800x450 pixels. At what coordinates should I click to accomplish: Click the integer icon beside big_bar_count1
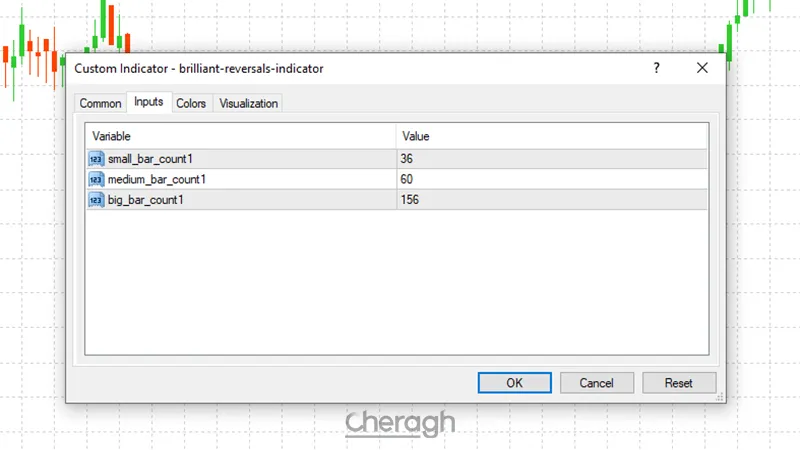tap(96, 200)
